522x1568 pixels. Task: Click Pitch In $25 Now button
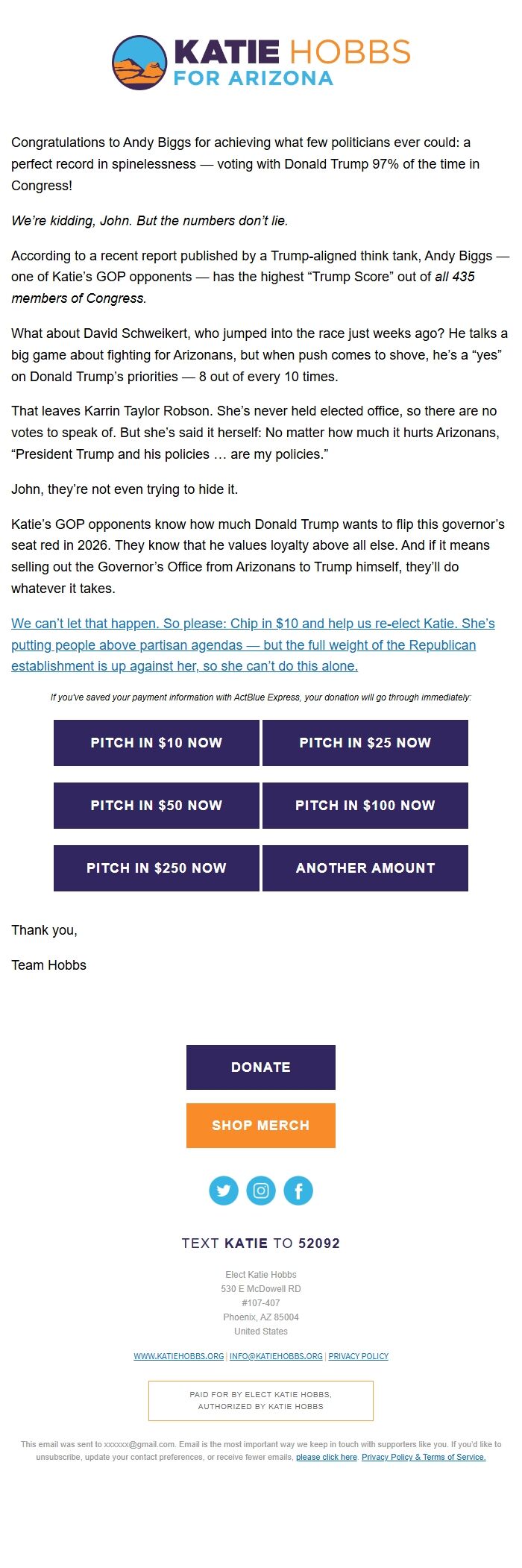click(365, 743)
